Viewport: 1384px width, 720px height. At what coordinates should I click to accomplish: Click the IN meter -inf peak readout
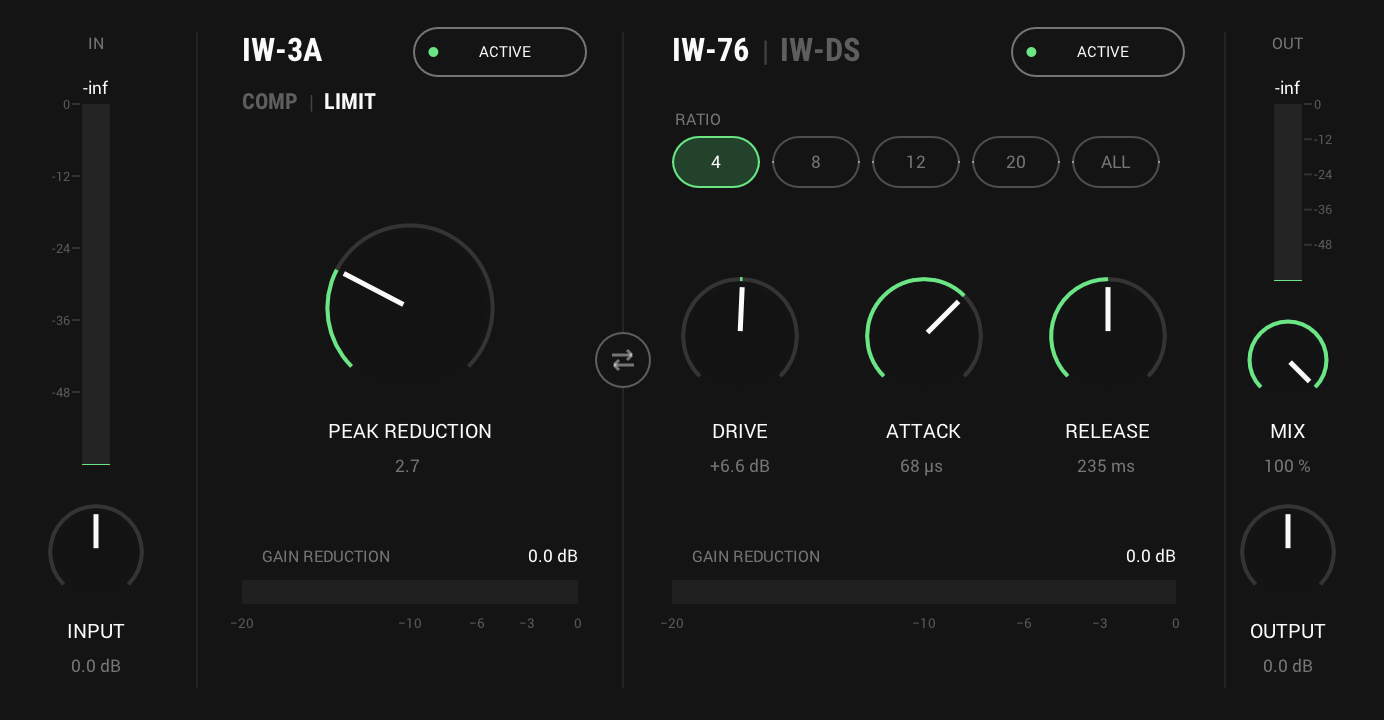coord(96,88)
